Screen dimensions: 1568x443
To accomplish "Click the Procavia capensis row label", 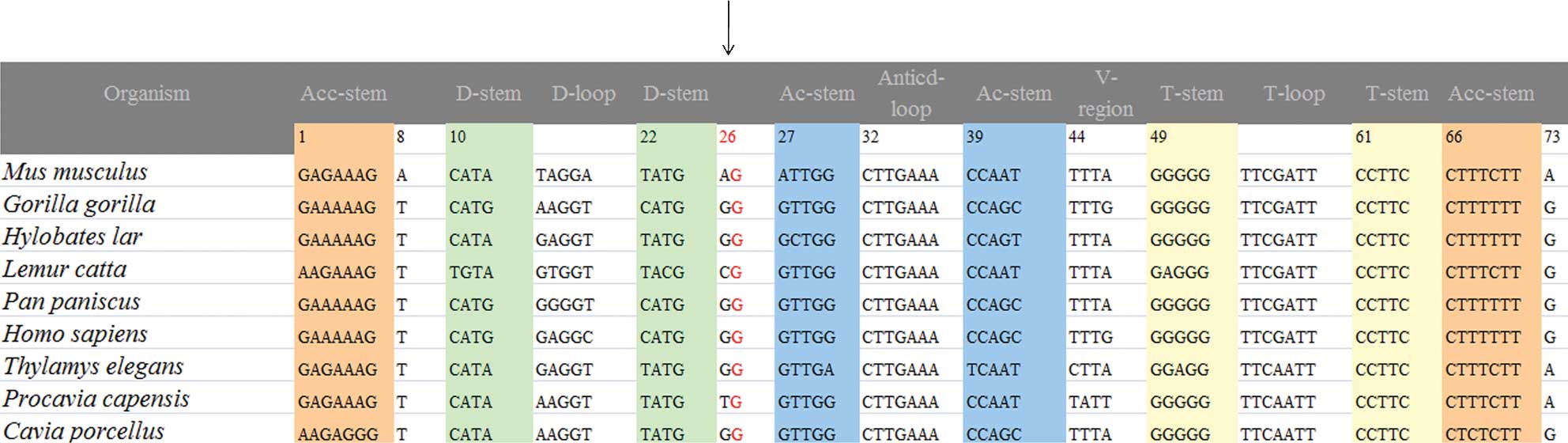I will [x=96, y=399].
